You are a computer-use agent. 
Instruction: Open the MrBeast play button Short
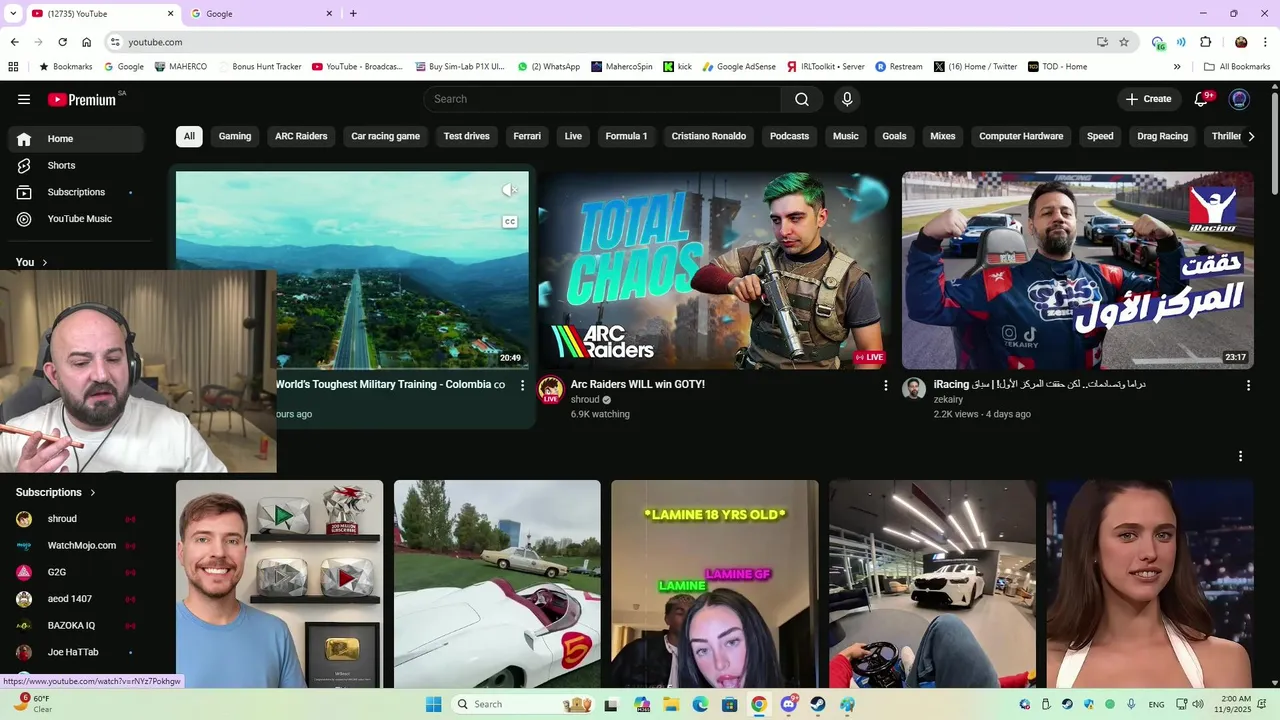279,583
